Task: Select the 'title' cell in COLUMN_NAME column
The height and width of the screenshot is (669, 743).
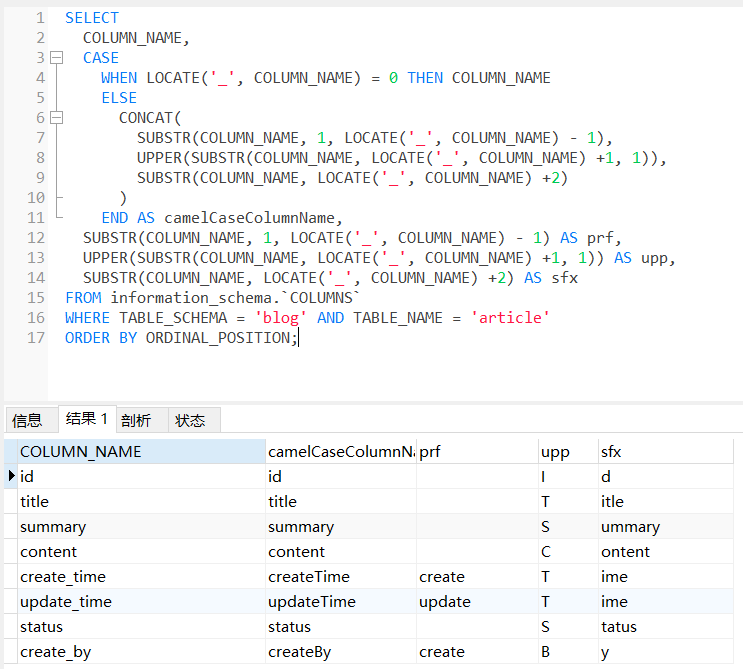Action: point(141,502)
